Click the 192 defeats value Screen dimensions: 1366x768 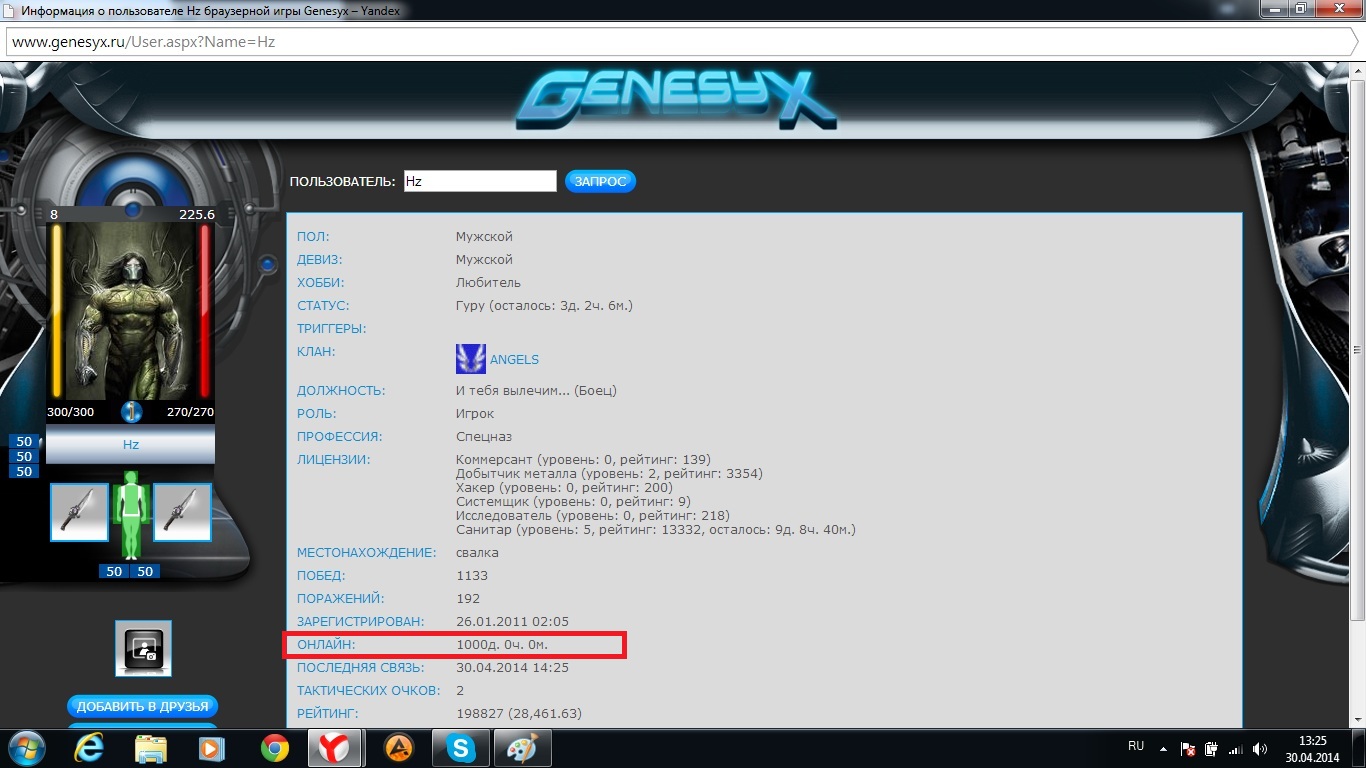pyautogui.click(x=468, y=599)
